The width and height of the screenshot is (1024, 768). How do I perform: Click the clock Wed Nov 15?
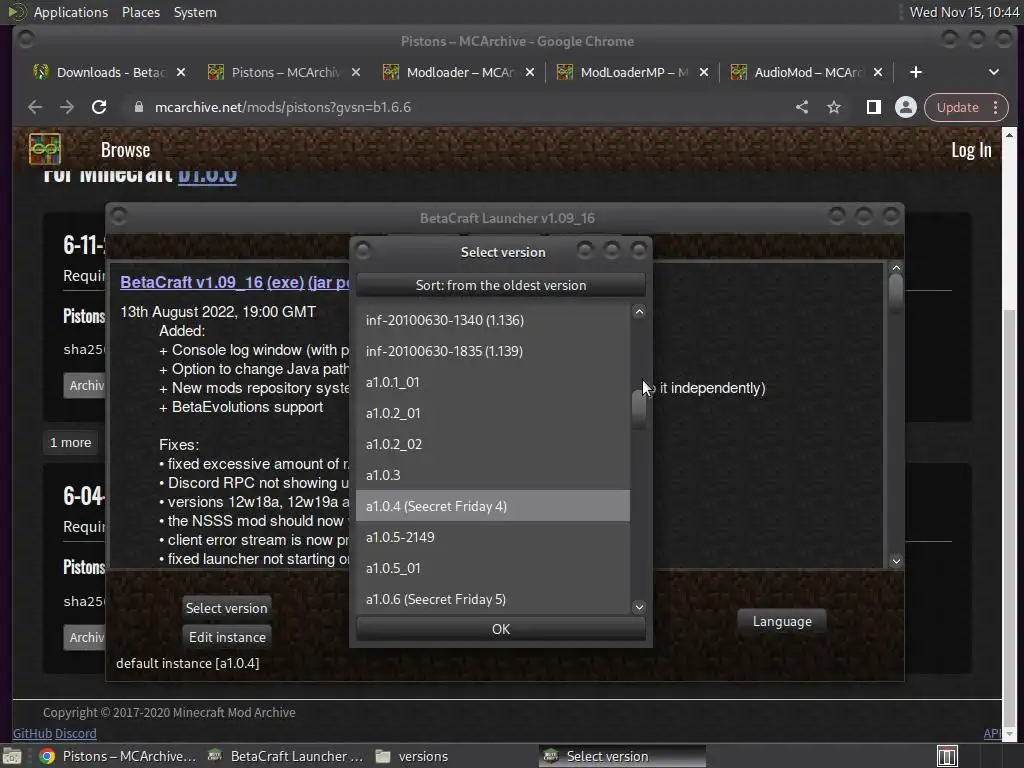(964, 12)
